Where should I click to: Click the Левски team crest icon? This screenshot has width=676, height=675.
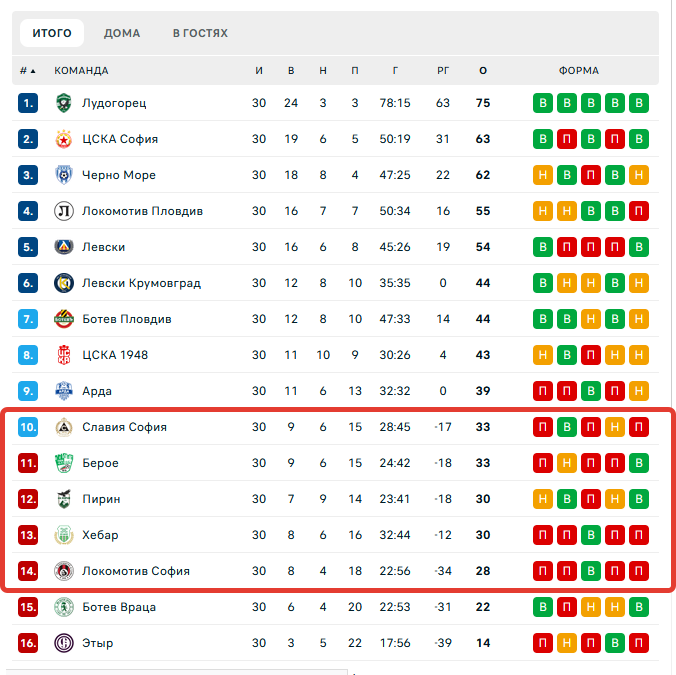(63, 247)
